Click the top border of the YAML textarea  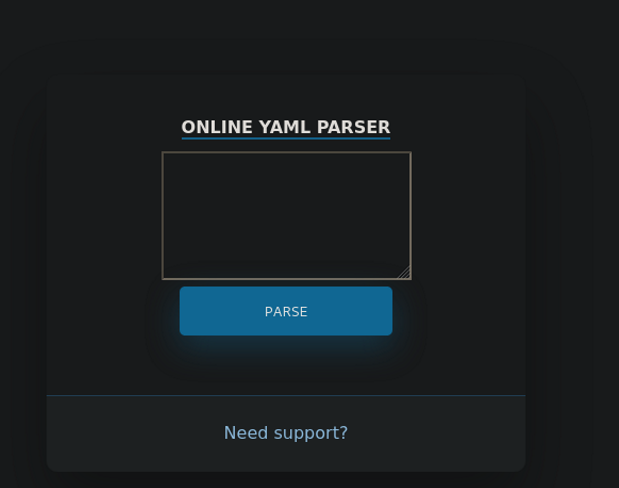tap(287, 152)
